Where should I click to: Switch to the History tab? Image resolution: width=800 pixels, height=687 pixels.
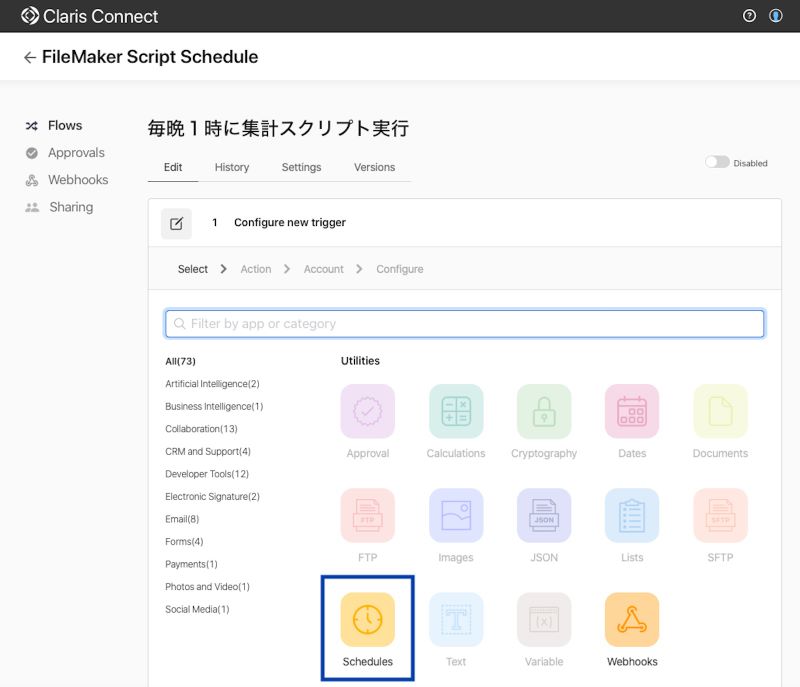click(x=232, y=167)
